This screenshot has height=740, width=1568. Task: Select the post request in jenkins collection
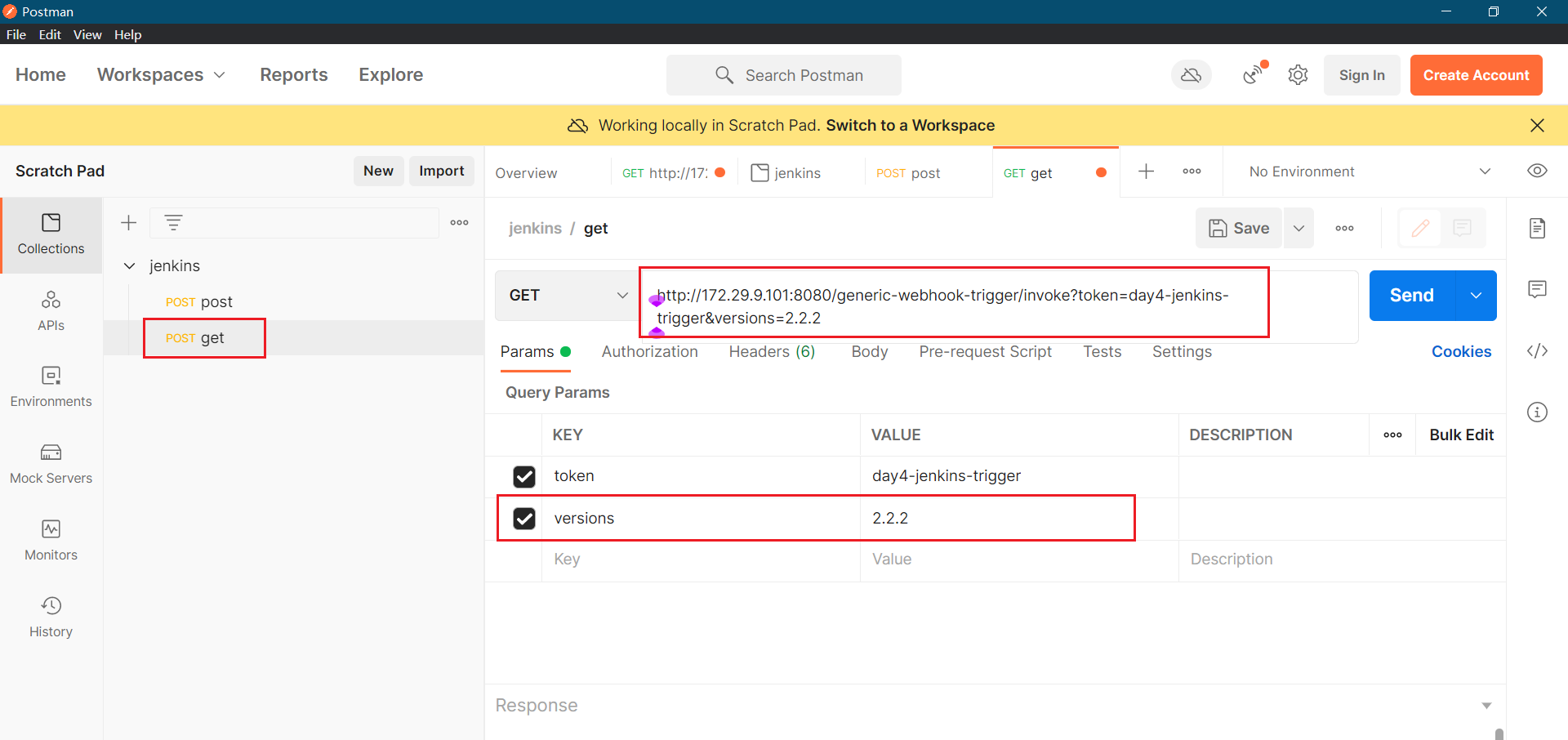(x=199, y=301)
